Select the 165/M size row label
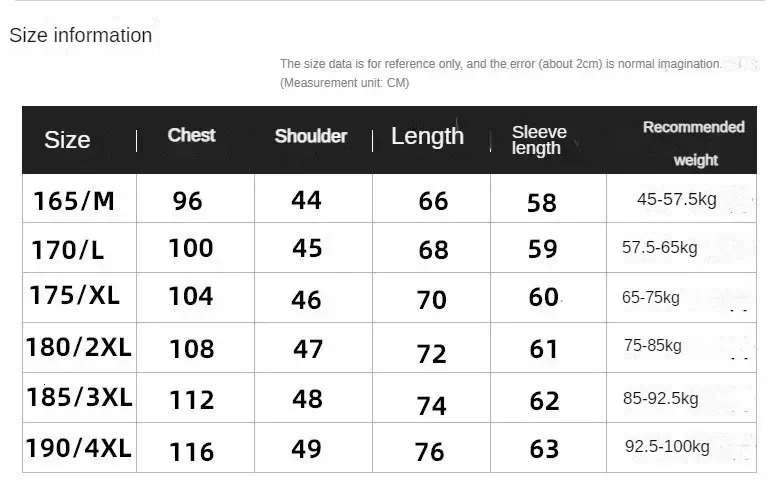This screenshot has height=489, width=784. [x=74, y=201]
